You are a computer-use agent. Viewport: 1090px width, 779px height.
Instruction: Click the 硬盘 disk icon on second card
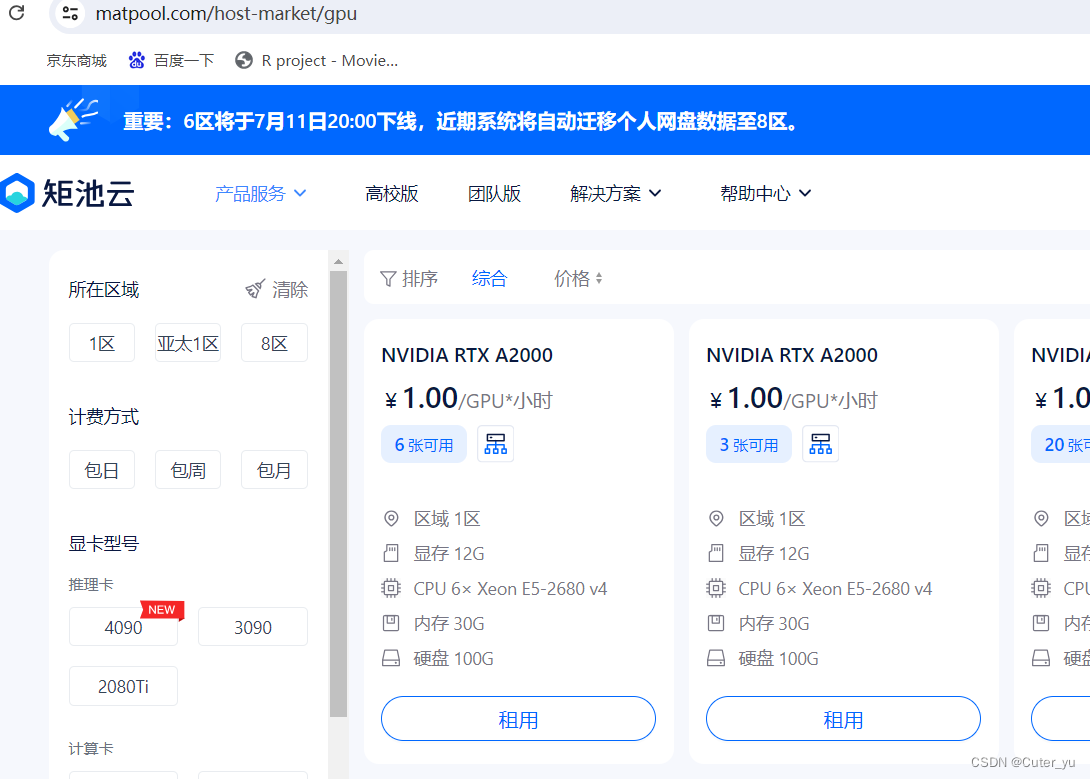tap(716, 657)
